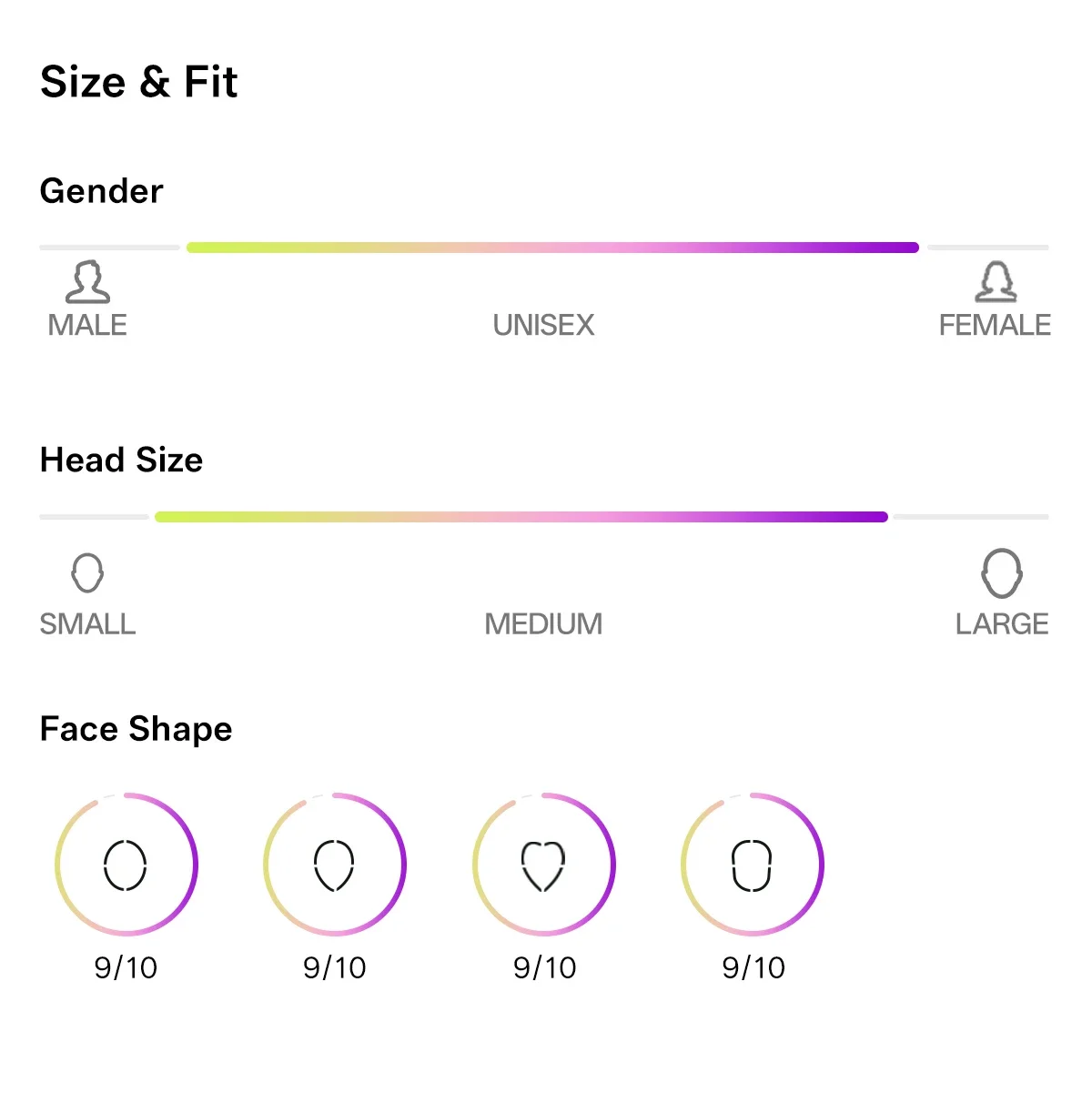Select the small head icon
Viewport: 1092px width, 1093px height.
click(87, 573)
